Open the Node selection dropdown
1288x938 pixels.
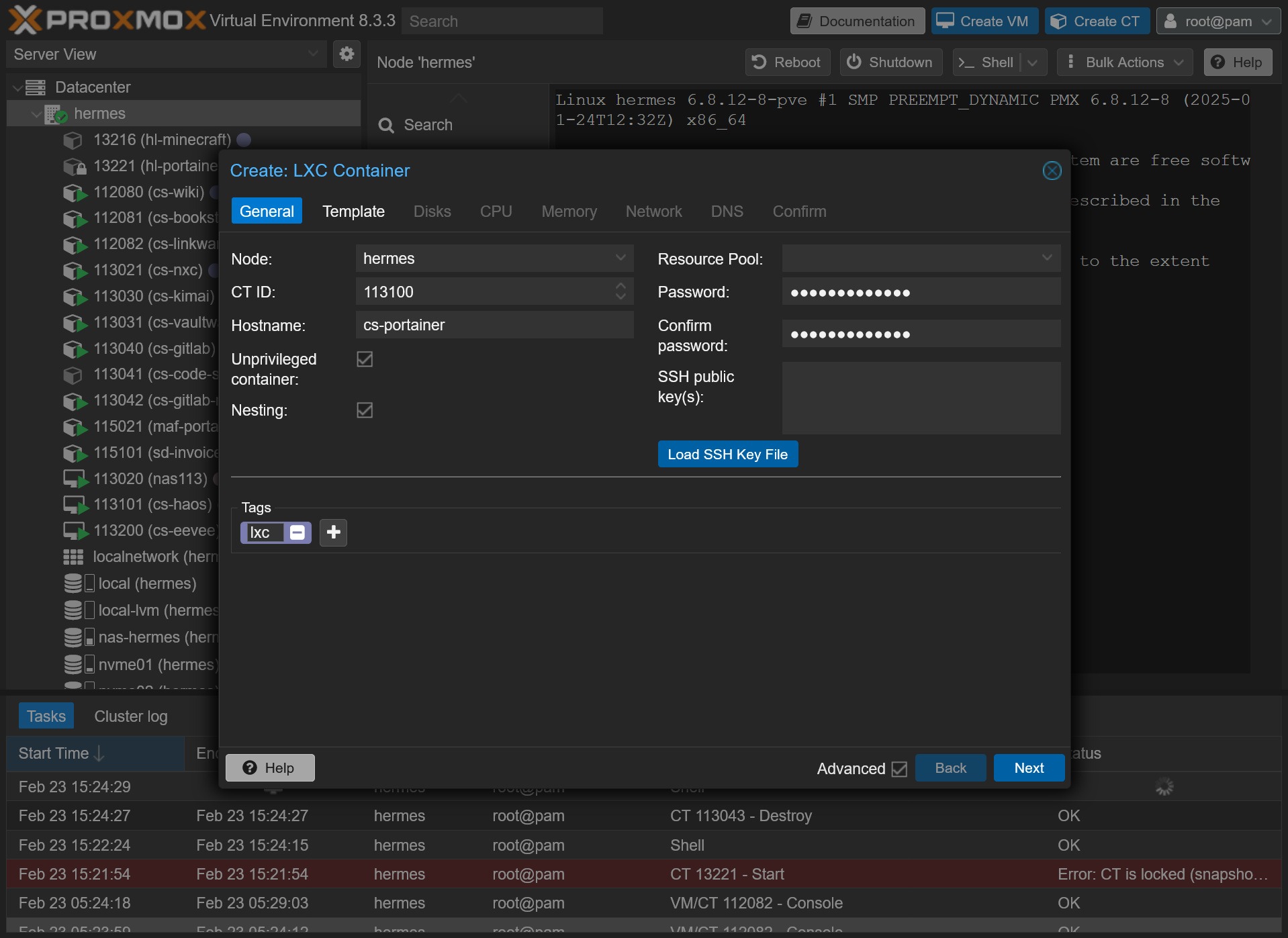pyautogui.click(x=619, y=258)
